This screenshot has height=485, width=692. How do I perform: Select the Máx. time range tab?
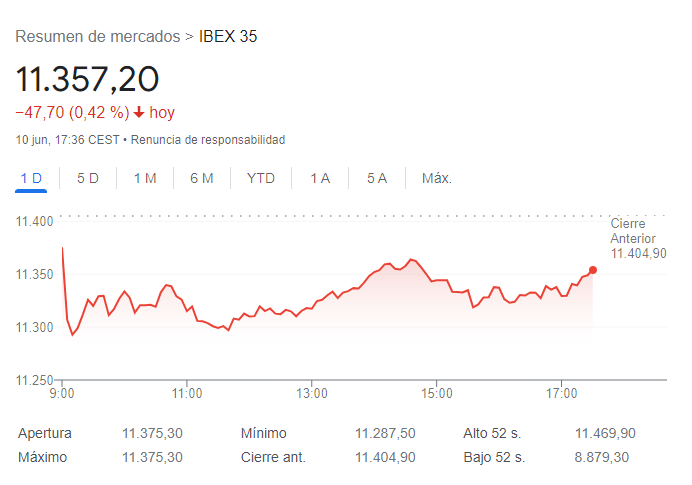point(437,178)
